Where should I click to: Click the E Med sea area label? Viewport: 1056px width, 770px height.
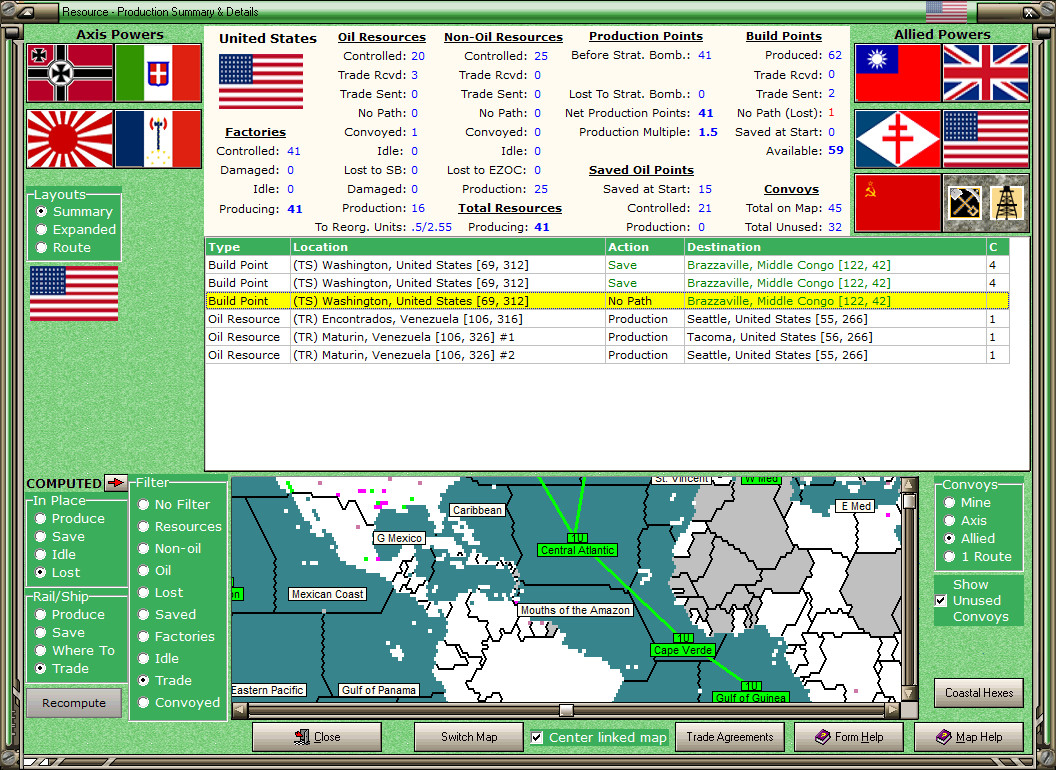click(x=856, y=506)
